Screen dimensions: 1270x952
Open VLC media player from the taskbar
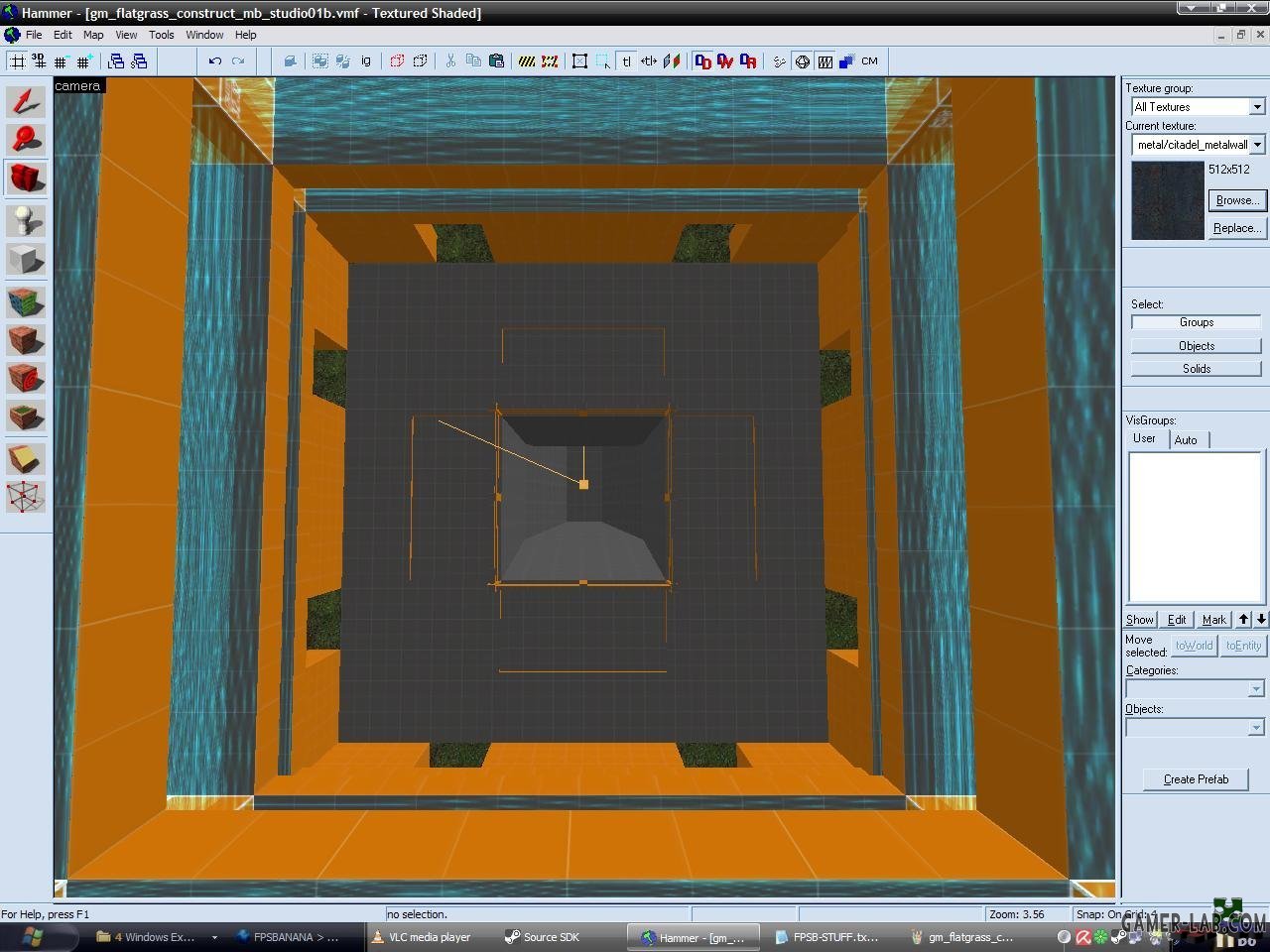[429, 937]
